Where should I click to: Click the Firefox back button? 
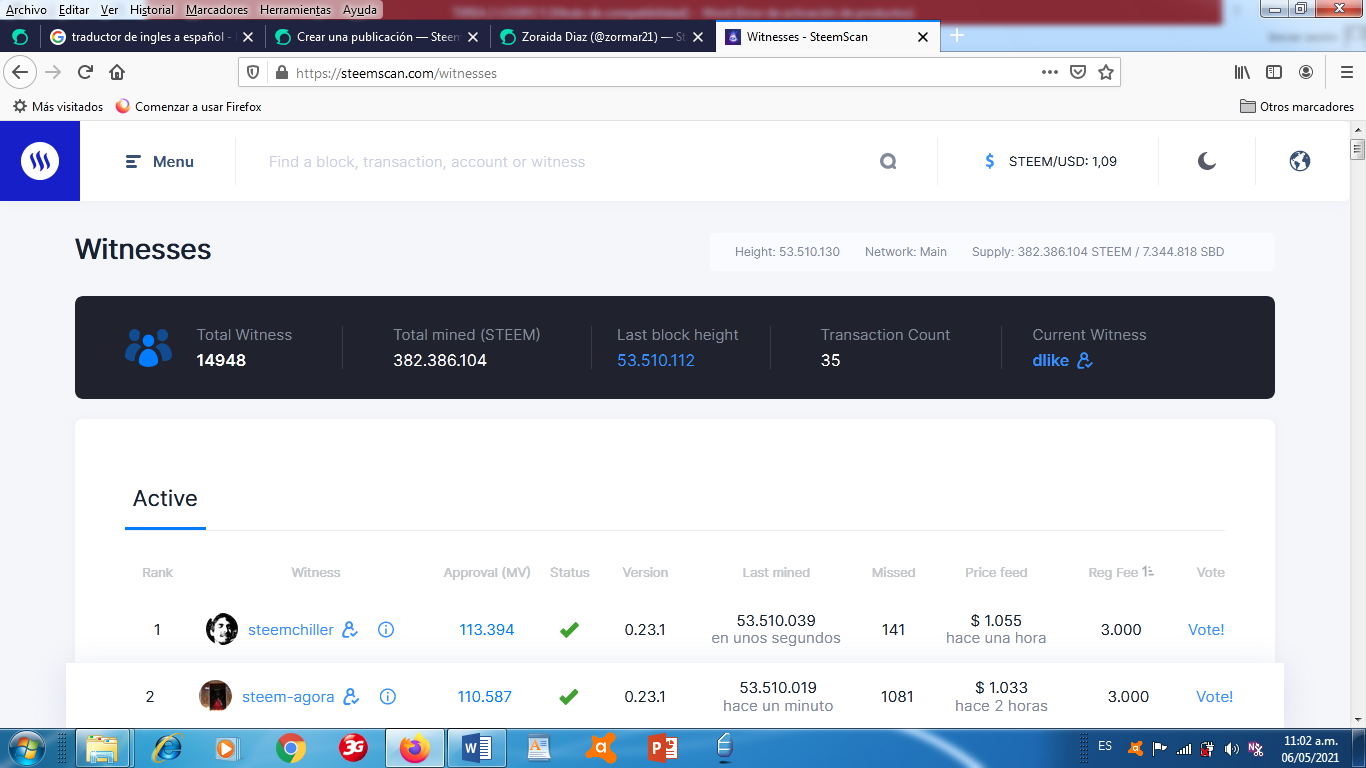[21, 72]
